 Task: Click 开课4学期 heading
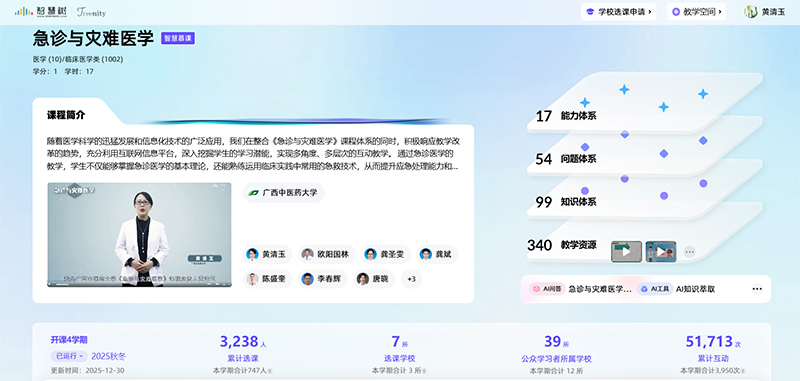click(69, 340)
